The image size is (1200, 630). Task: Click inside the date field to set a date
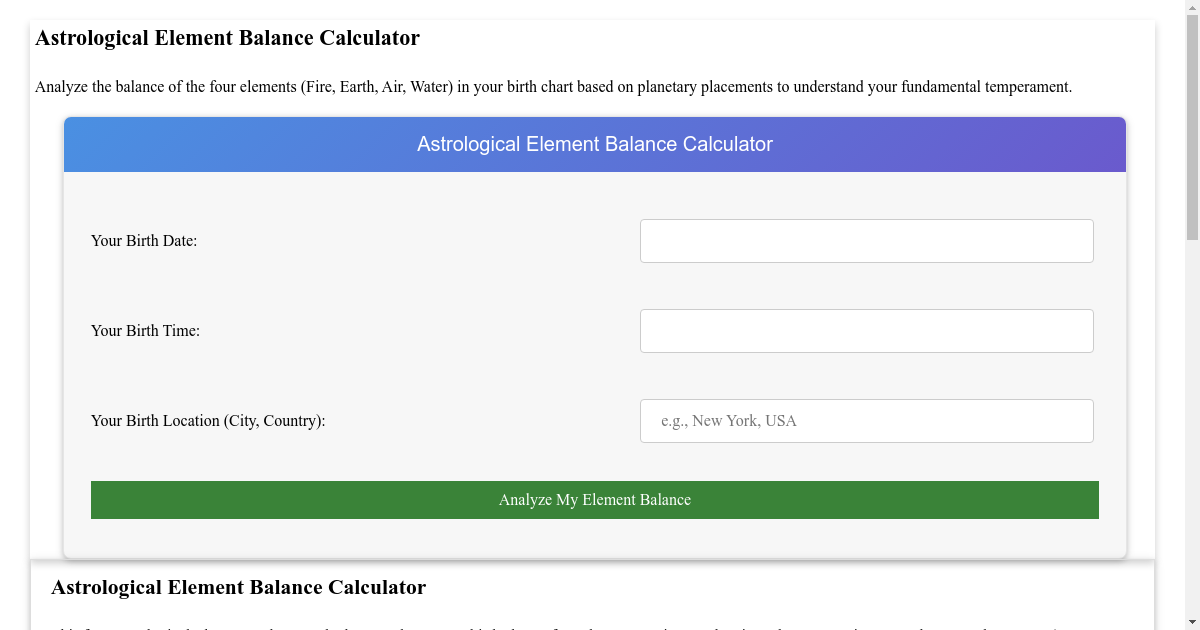866,240
